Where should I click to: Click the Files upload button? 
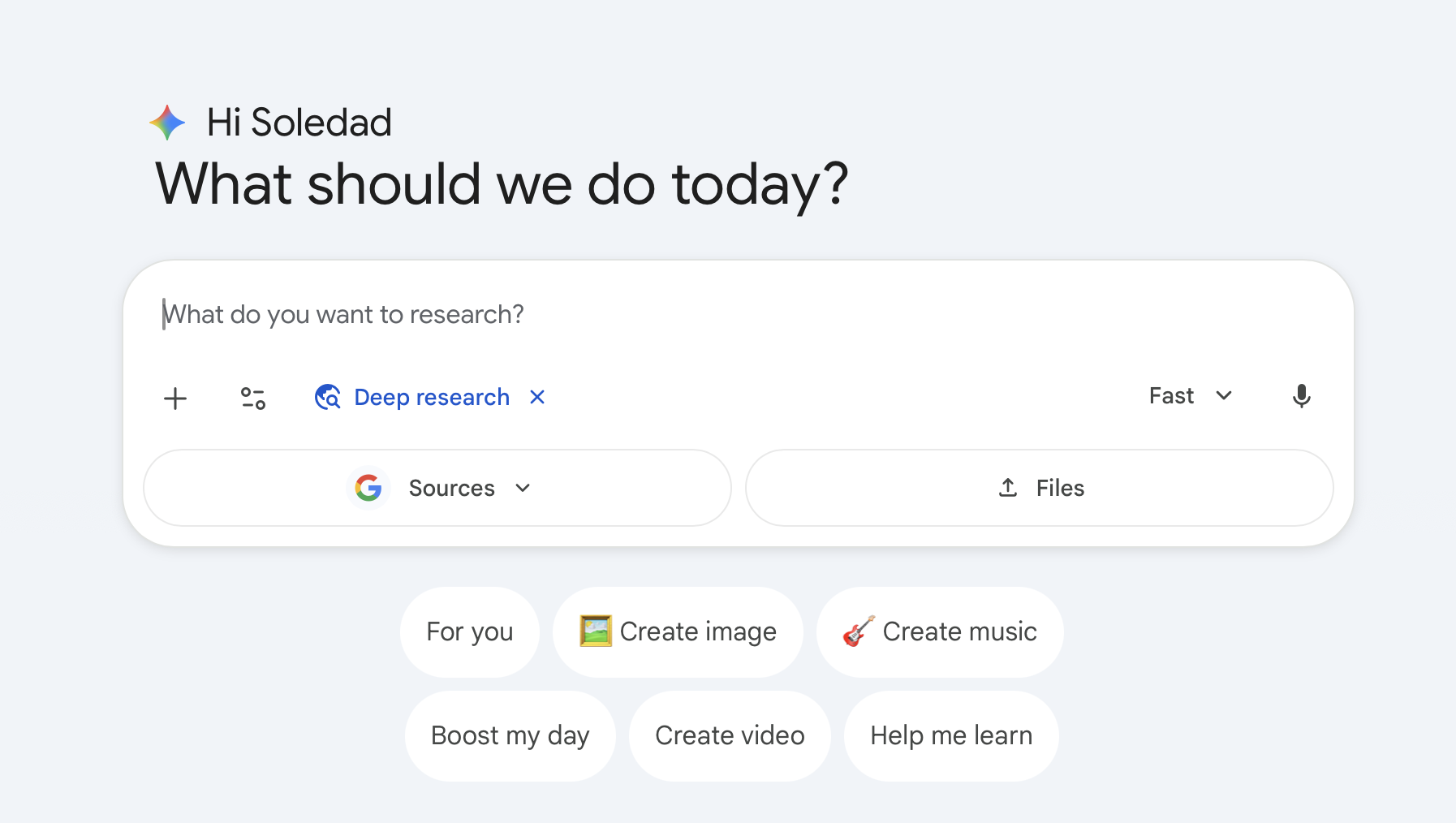pos(1040,488)
